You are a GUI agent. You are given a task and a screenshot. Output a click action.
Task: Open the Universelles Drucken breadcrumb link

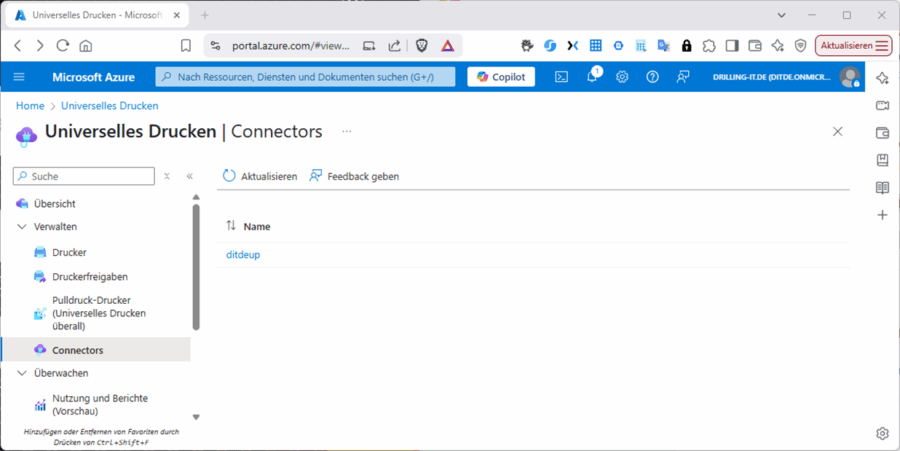tap(110, 106)
